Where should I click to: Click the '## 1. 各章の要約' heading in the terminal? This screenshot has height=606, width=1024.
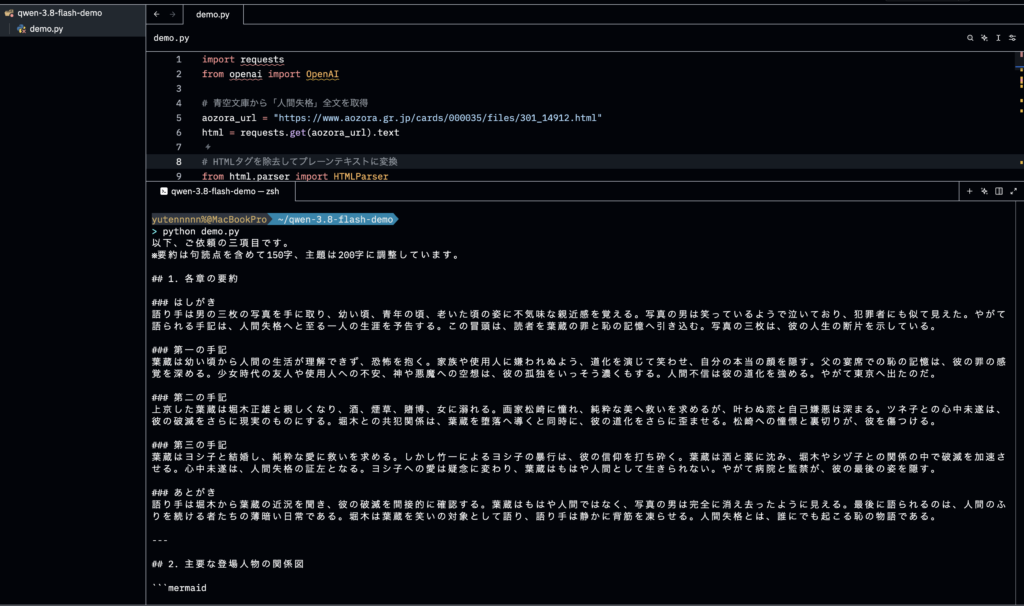click(x=195, y=278)
